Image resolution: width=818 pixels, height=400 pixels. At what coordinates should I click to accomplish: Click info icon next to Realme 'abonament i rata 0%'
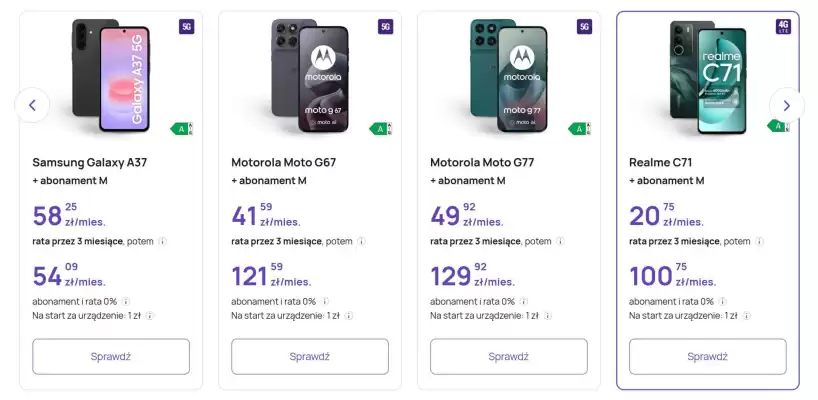[x=723, y=301]
